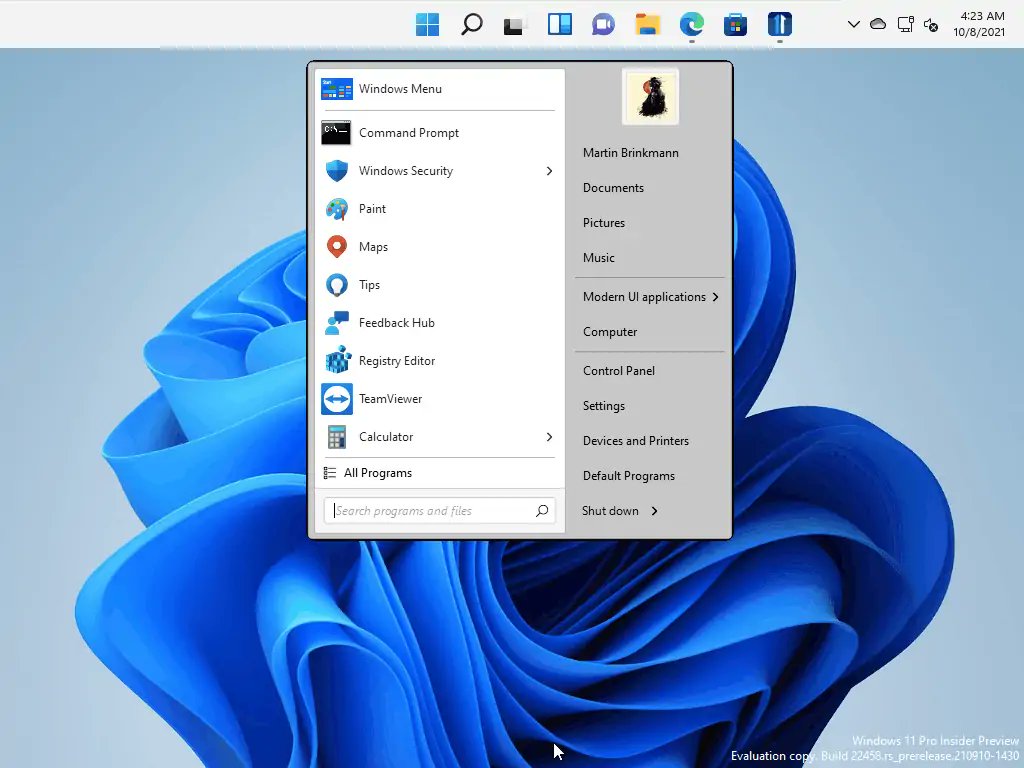
Task: Open the Widgets panel icon
Action: [x=560, y=25]
